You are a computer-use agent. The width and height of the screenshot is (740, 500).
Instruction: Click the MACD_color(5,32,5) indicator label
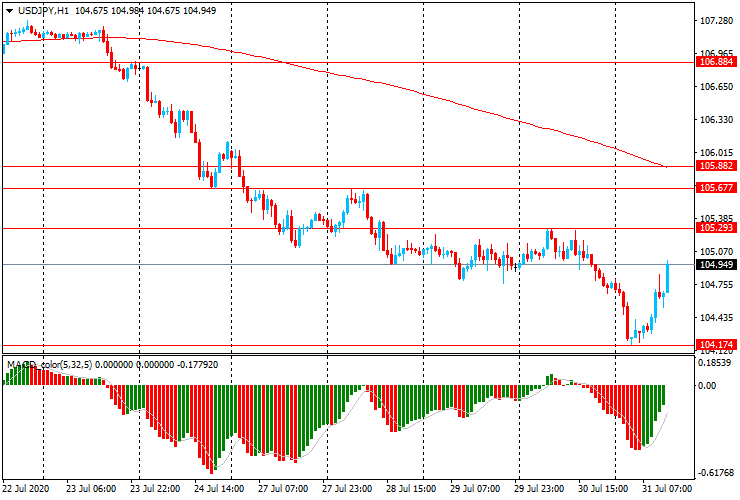pos(50,364)
